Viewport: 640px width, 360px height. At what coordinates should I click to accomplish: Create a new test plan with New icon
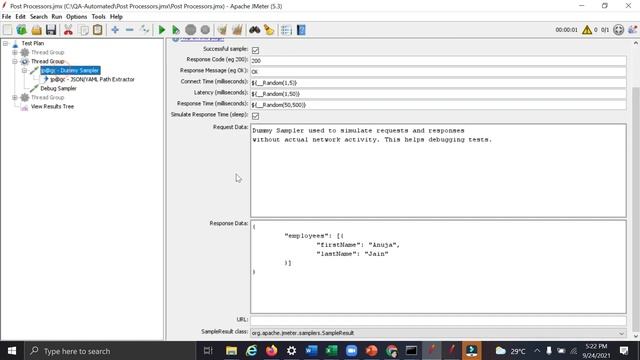coord(7,30)
